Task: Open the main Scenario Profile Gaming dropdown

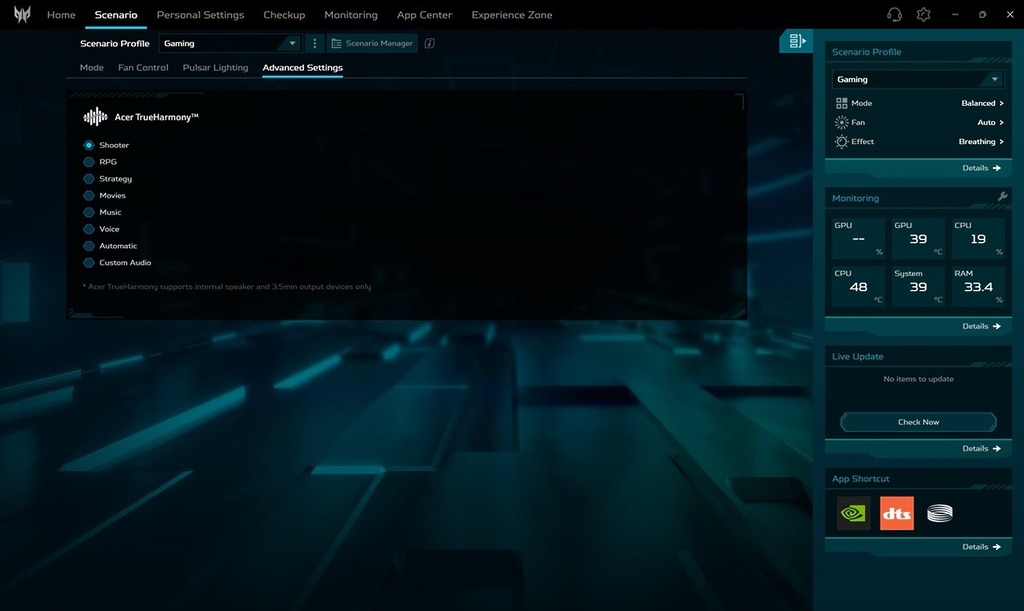Action: tap(230, 43)
